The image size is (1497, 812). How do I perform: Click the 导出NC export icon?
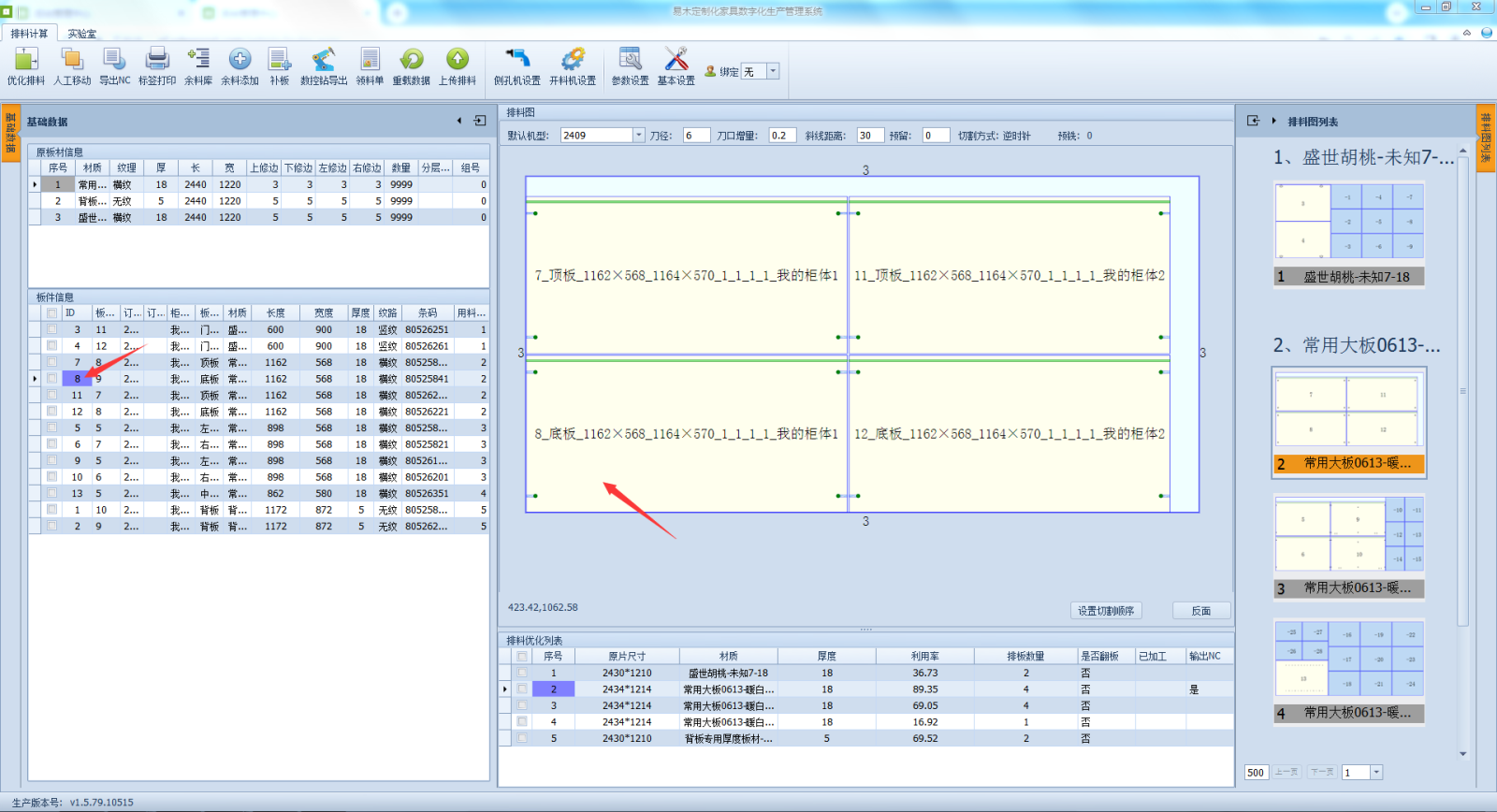click(115, 66)
